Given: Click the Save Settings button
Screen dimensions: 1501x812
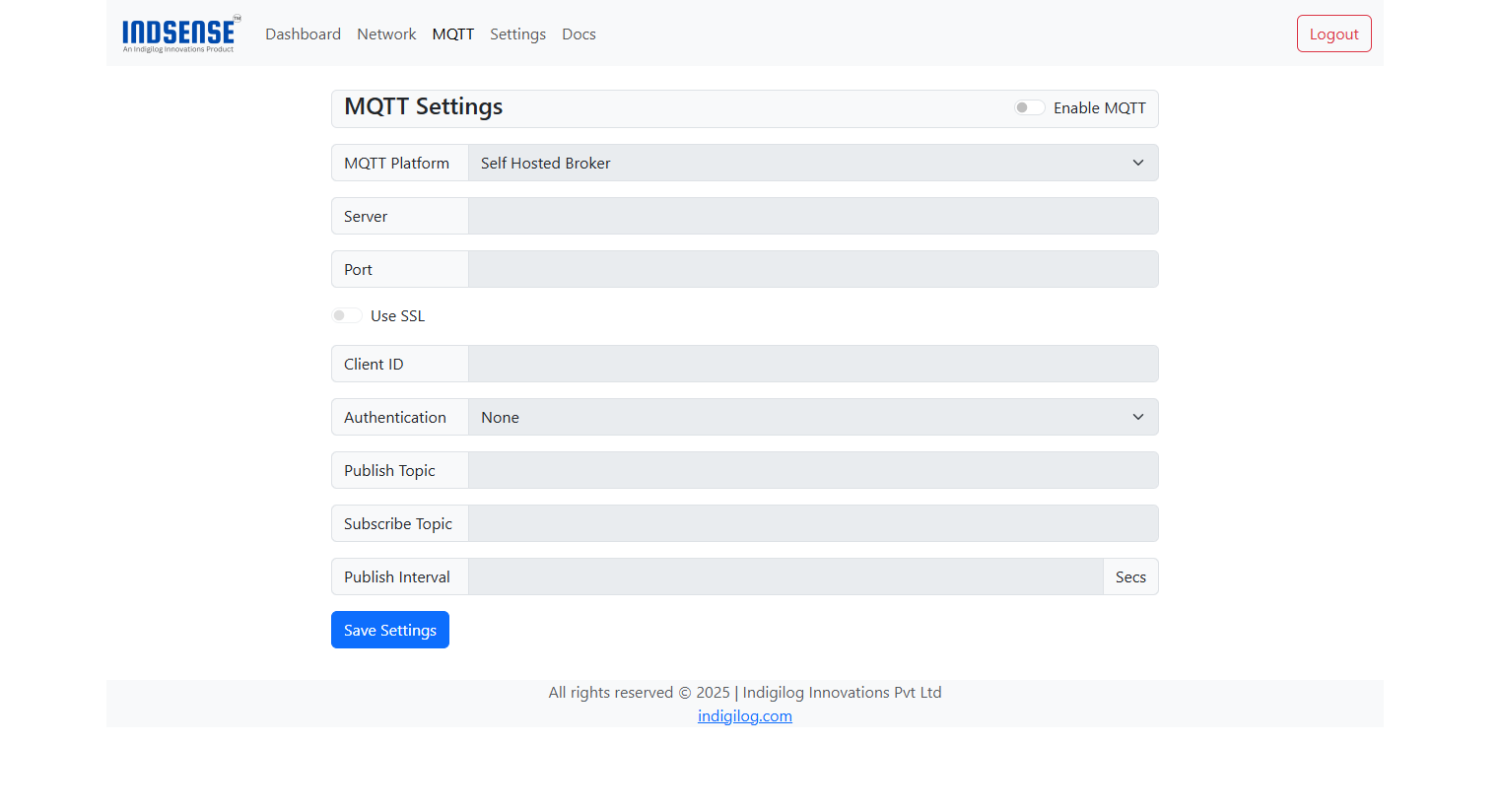Looking at the screenshot, I should [389, 629].
